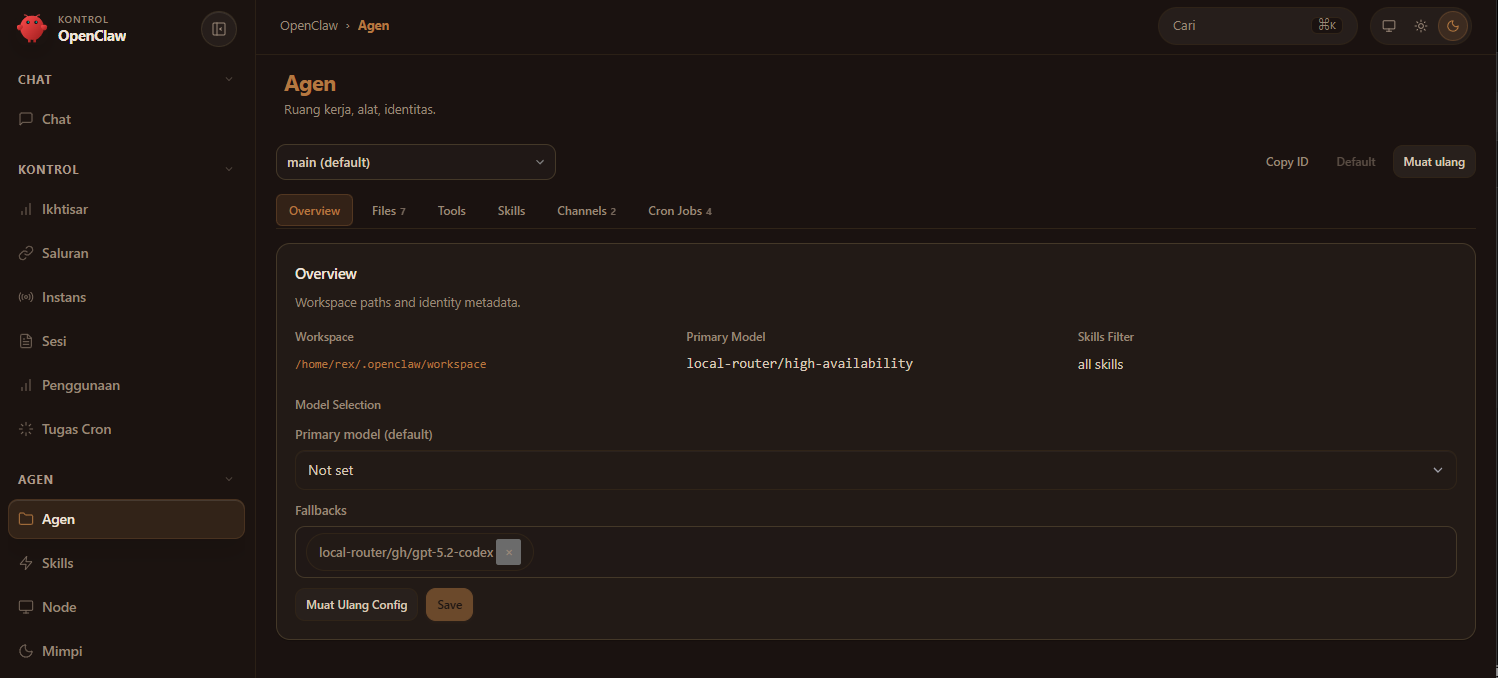
Task: Switch to light theme sun icon
Action: click(x=1420, y=26)
